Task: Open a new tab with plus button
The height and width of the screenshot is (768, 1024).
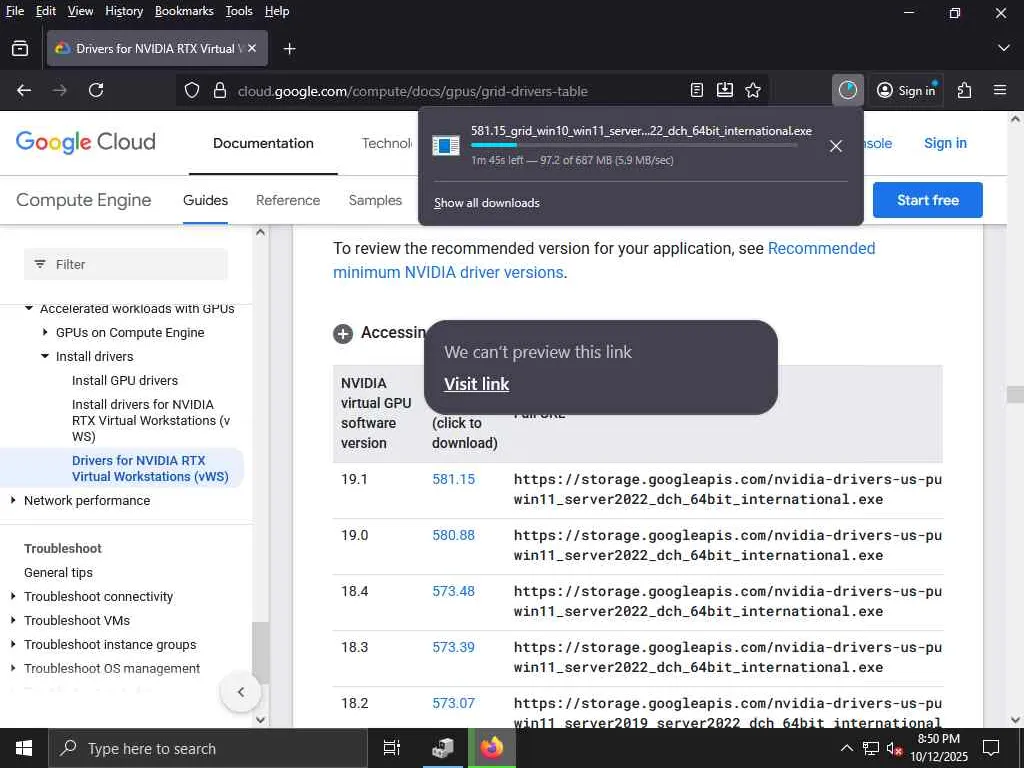Action: [x=289, y=49]
